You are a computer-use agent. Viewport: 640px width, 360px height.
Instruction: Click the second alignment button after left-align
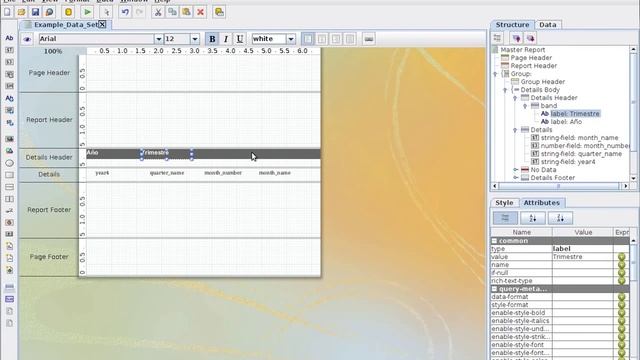322,39
